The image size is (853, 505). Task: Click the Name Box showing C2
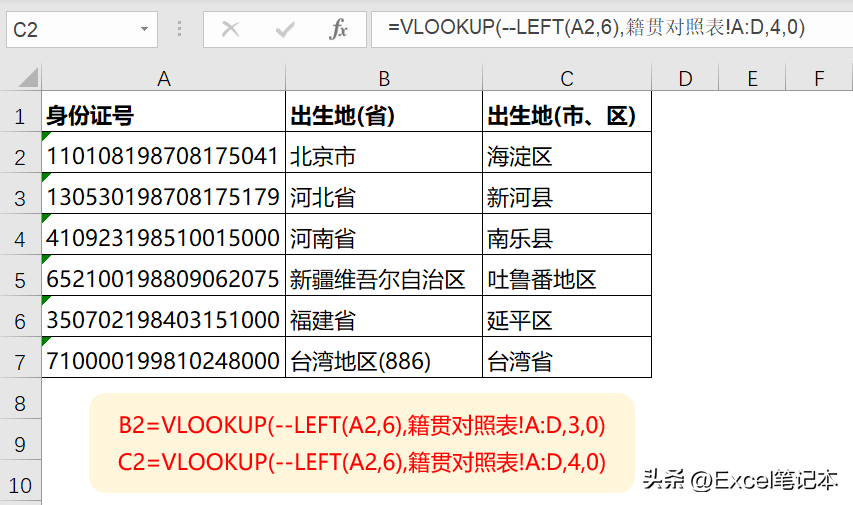[x=82, y=29]
